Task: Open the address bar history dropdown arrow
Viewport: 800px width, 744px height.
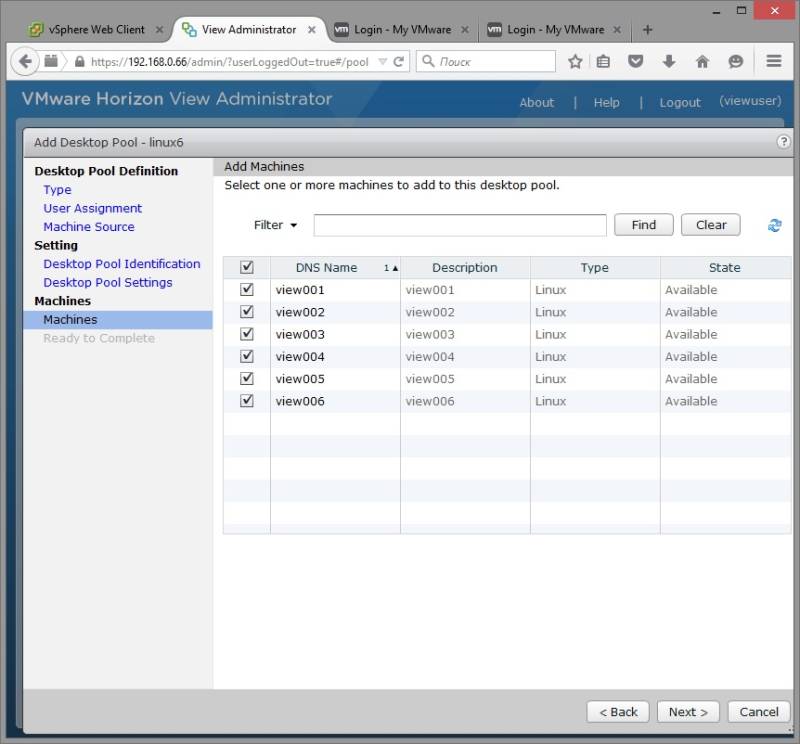Action: (383, 62)
